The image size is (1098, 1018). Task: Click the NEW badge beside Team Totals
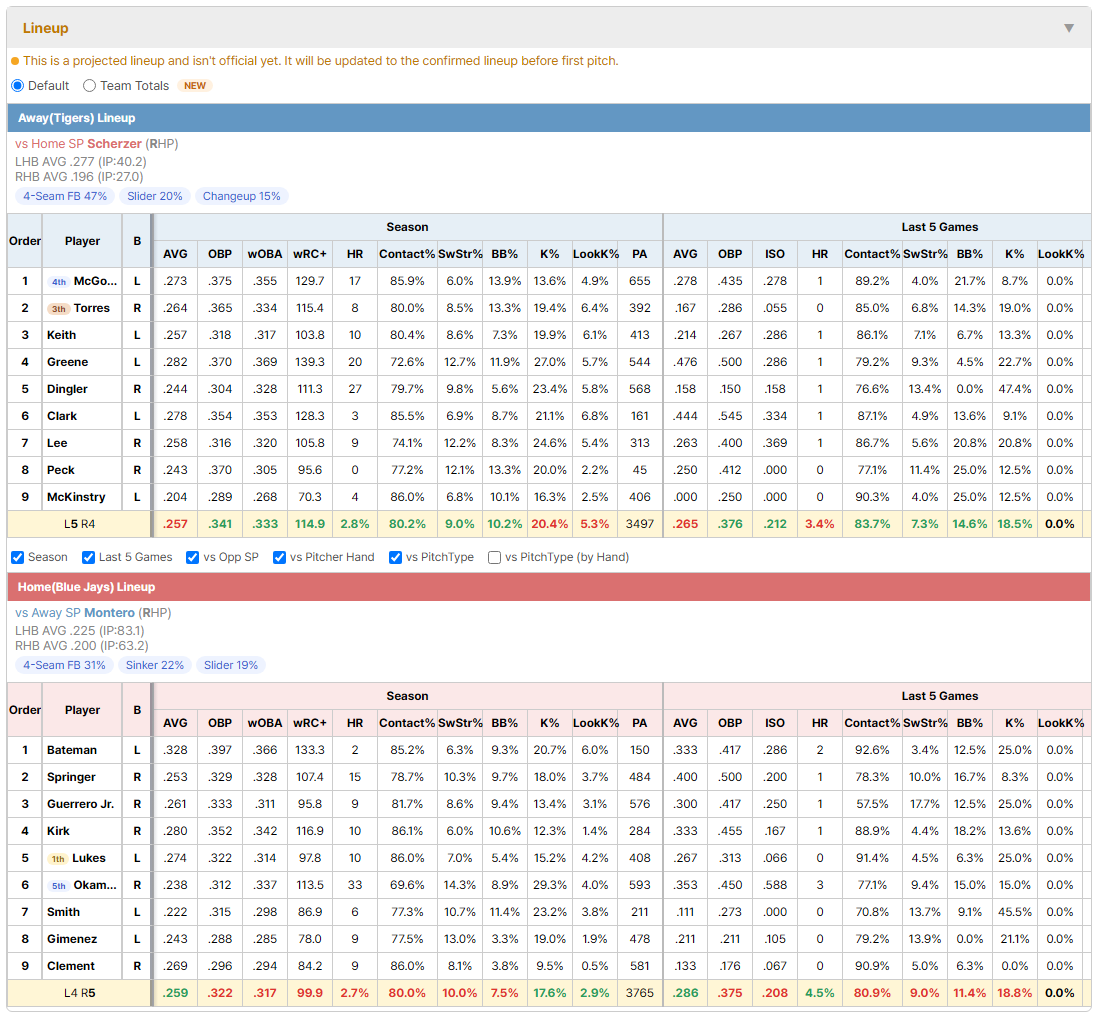click(195, 85)
